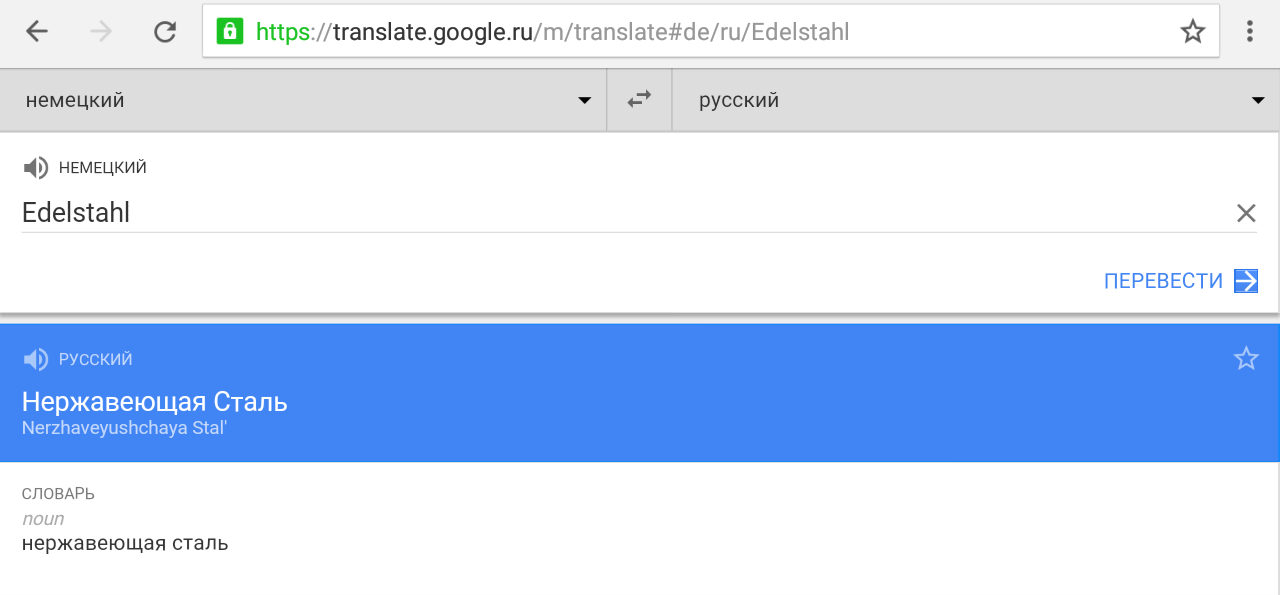This screenshot has width=1280, height=595.
Task: Click the ПЕРЕВЕСТИ translate button
Action: click(x=1163, y=281)
